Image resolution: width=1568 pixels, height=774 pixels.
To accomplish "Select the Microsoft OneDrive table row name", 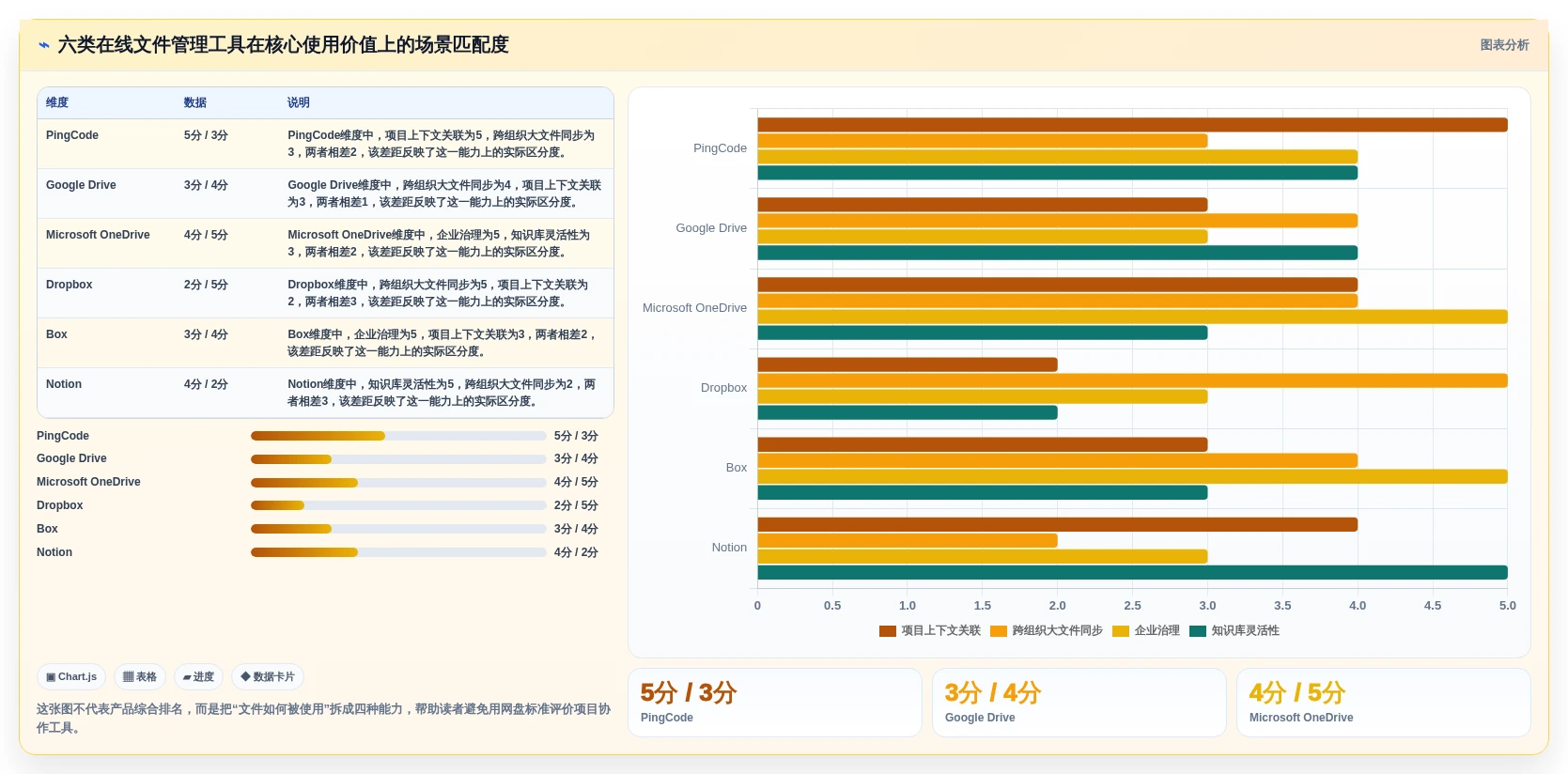I will coord(98,235).
